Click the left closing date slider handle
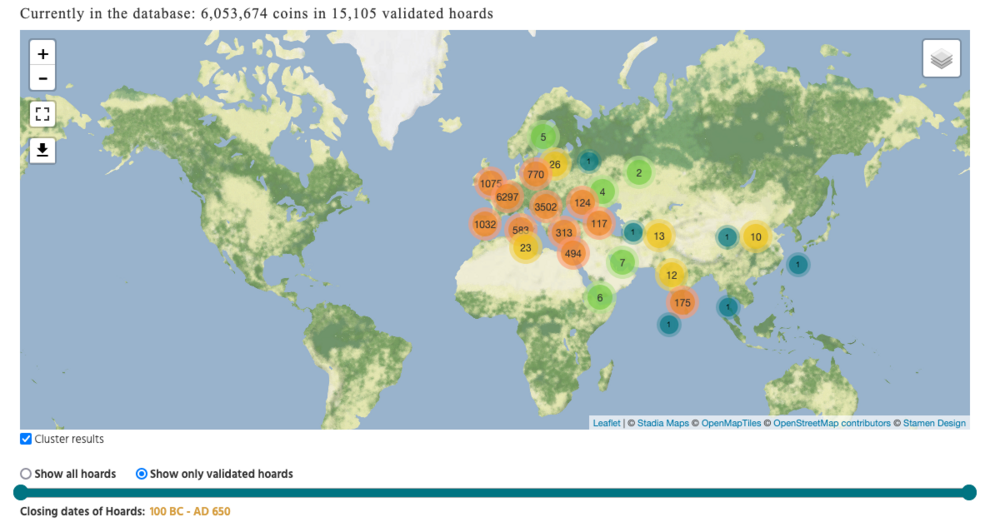Image resolution: width=1000 pixels, height=527 pixels. [21, 492]
